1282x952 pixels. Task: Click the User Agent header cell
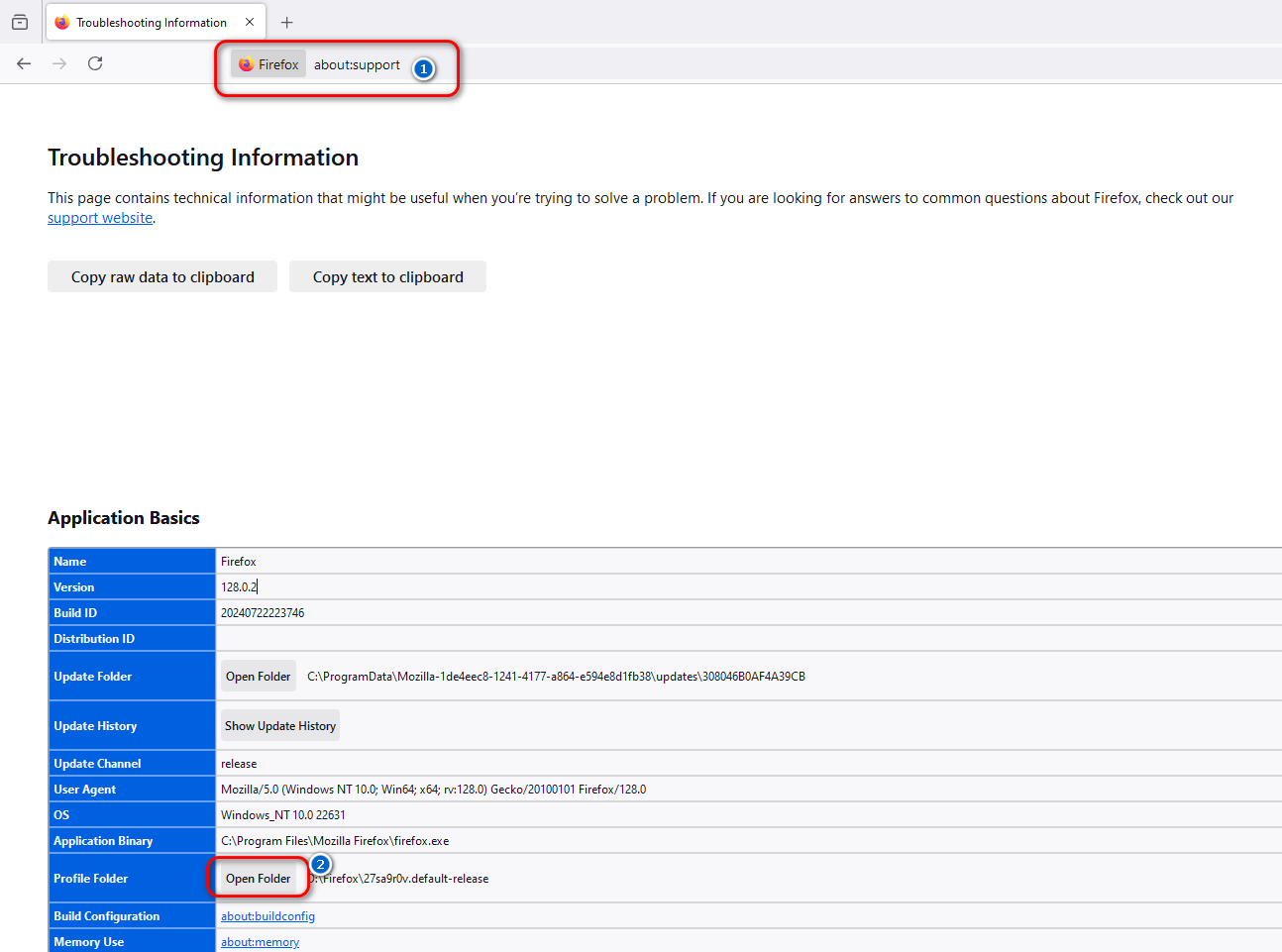coord(132,790)
